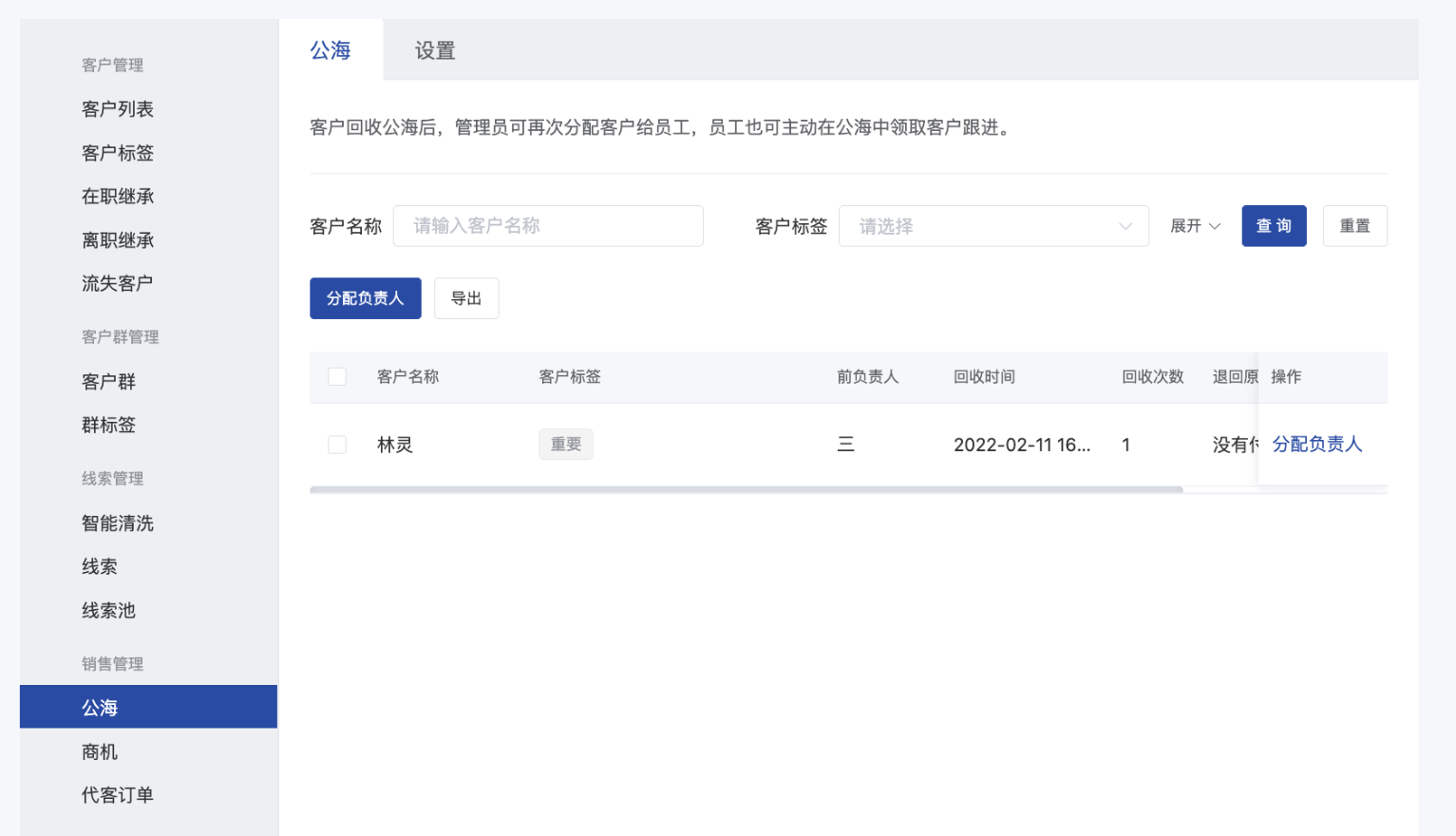Click the 回收次数 column header

pyautogui.click(x=1153, y=377)
